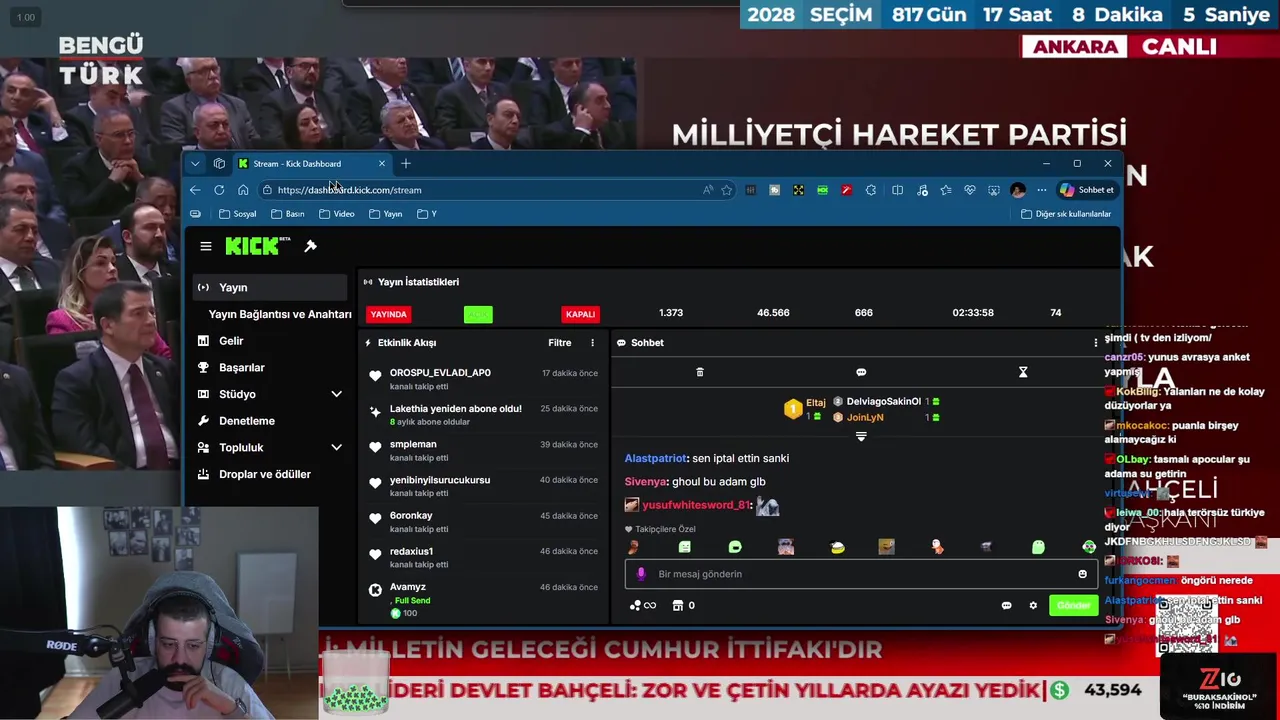Screen dimensions: 1280x720
Task: Open Sosyal bookmarks folder
Action: click(x=238, y=214)
